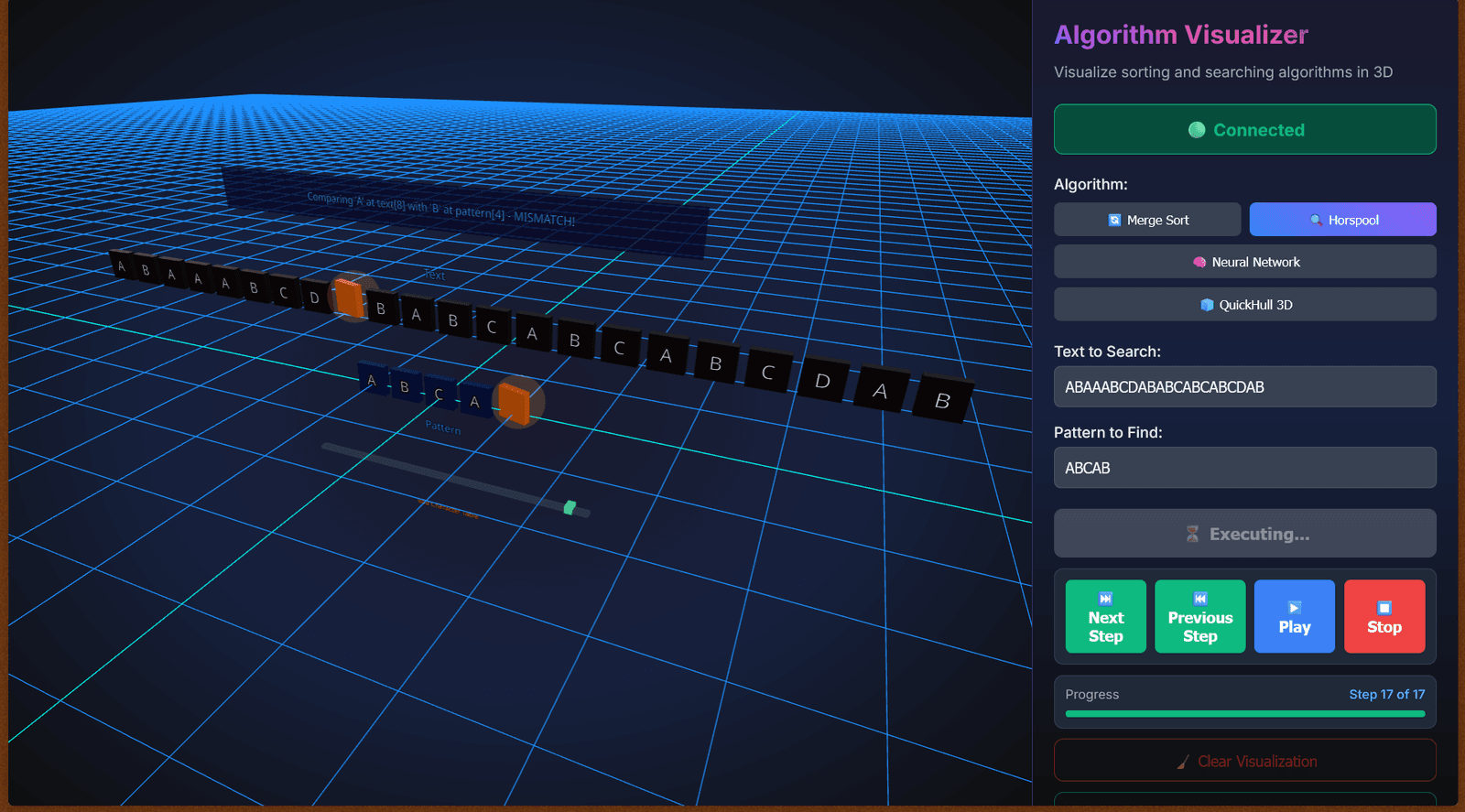Click the green Connected status indicator
The width and height of the screenshot is (1465, 812).
pos(1245,129)
